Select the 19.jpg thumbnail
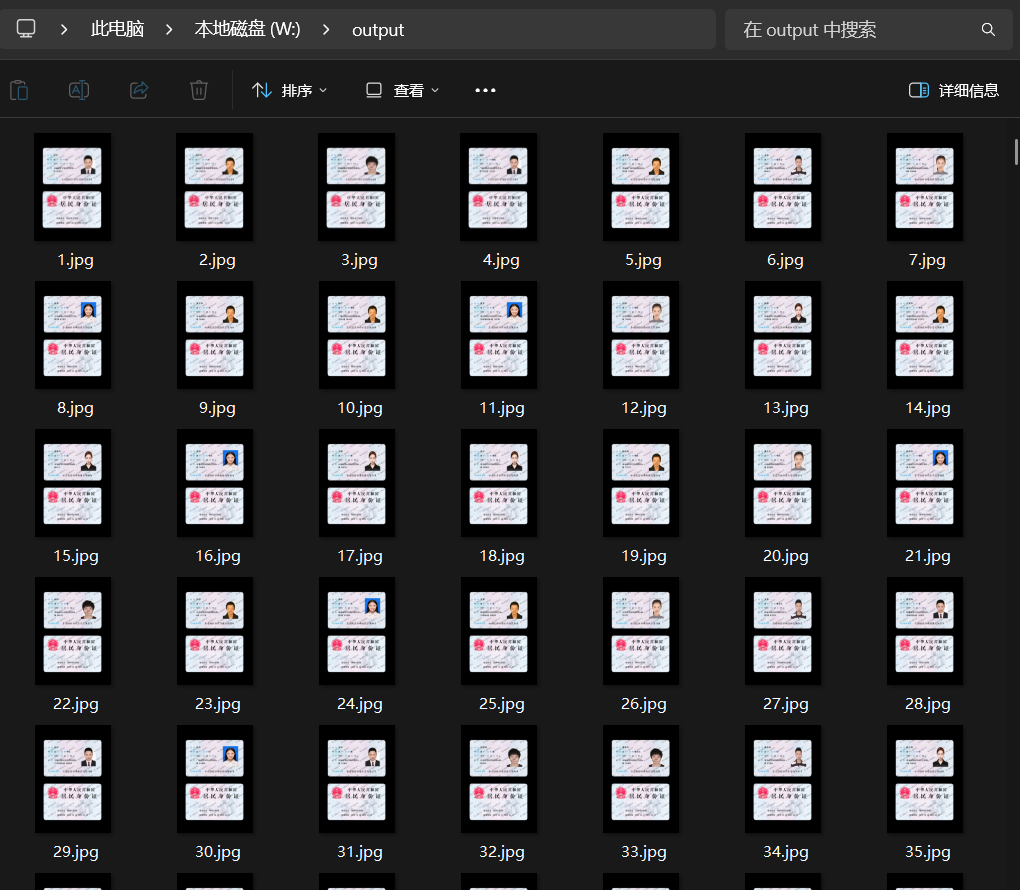Viewport: 1020px width, 890px height. [x=641, y=483]
